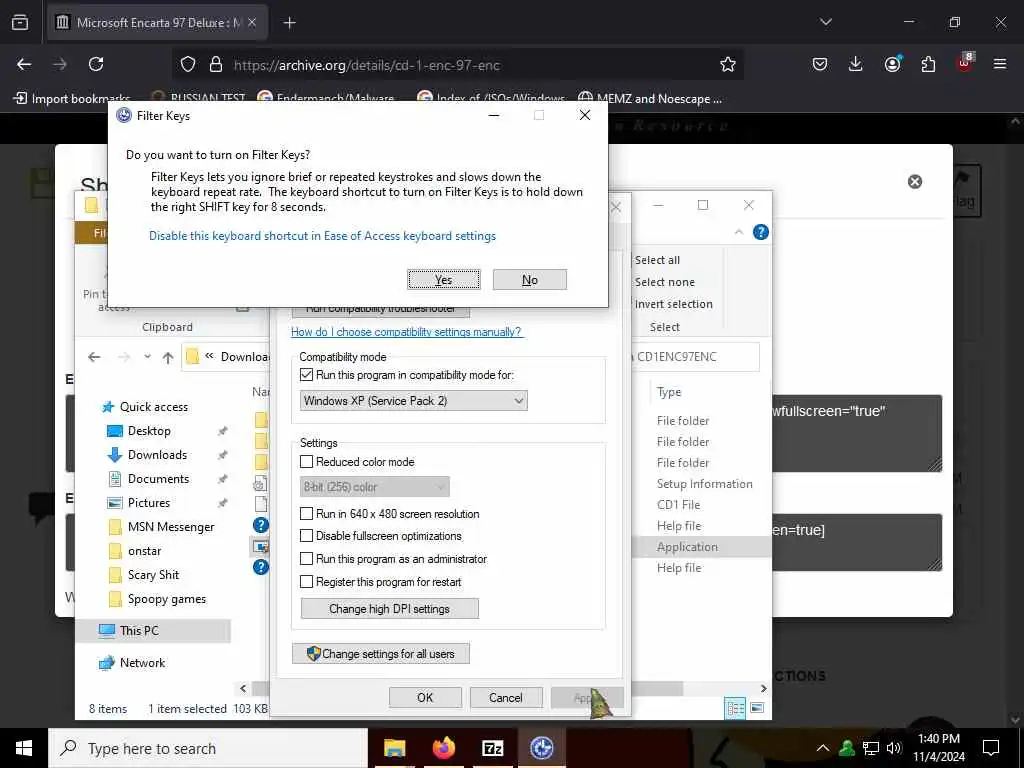This screenshot has height=768, width=1024.
Task: Open Explorer recent locations chevron
Action: click(148, 357)
